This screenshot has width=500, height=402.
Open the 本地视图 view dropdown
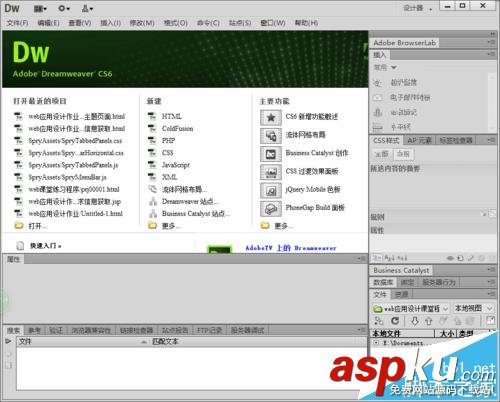473,309
